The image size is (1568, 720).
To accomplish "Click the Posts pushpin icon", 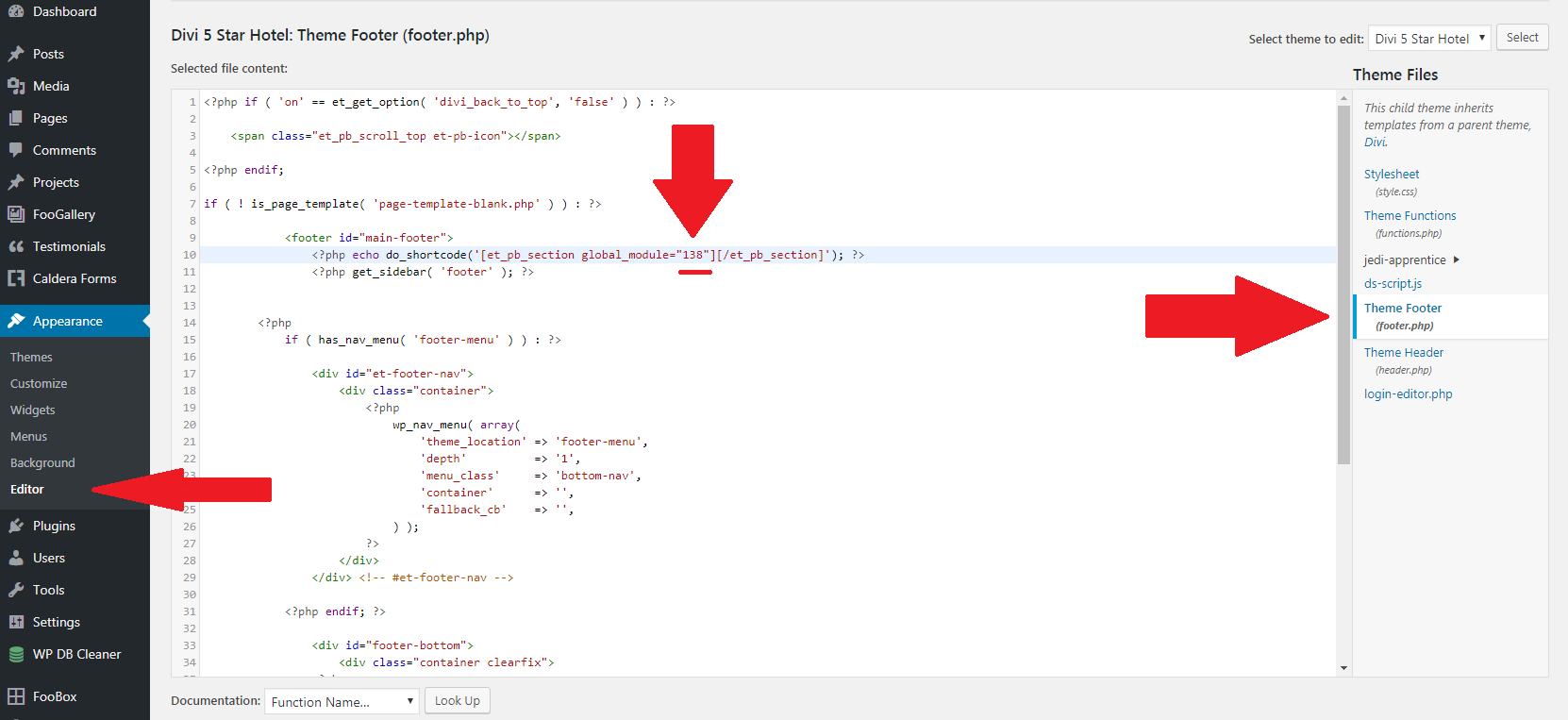I will click(x=16, y=54).
